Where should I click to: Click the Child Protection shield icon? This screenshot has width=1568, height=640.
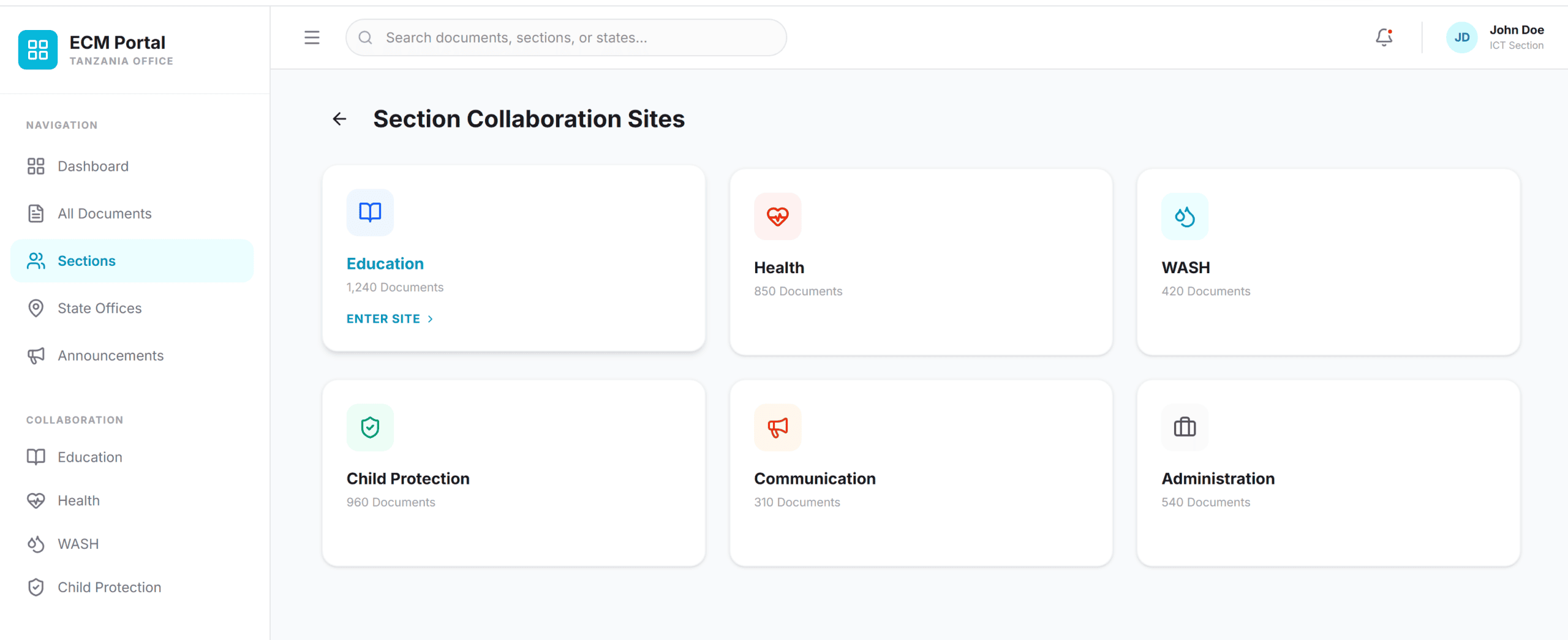coord(370,427)
